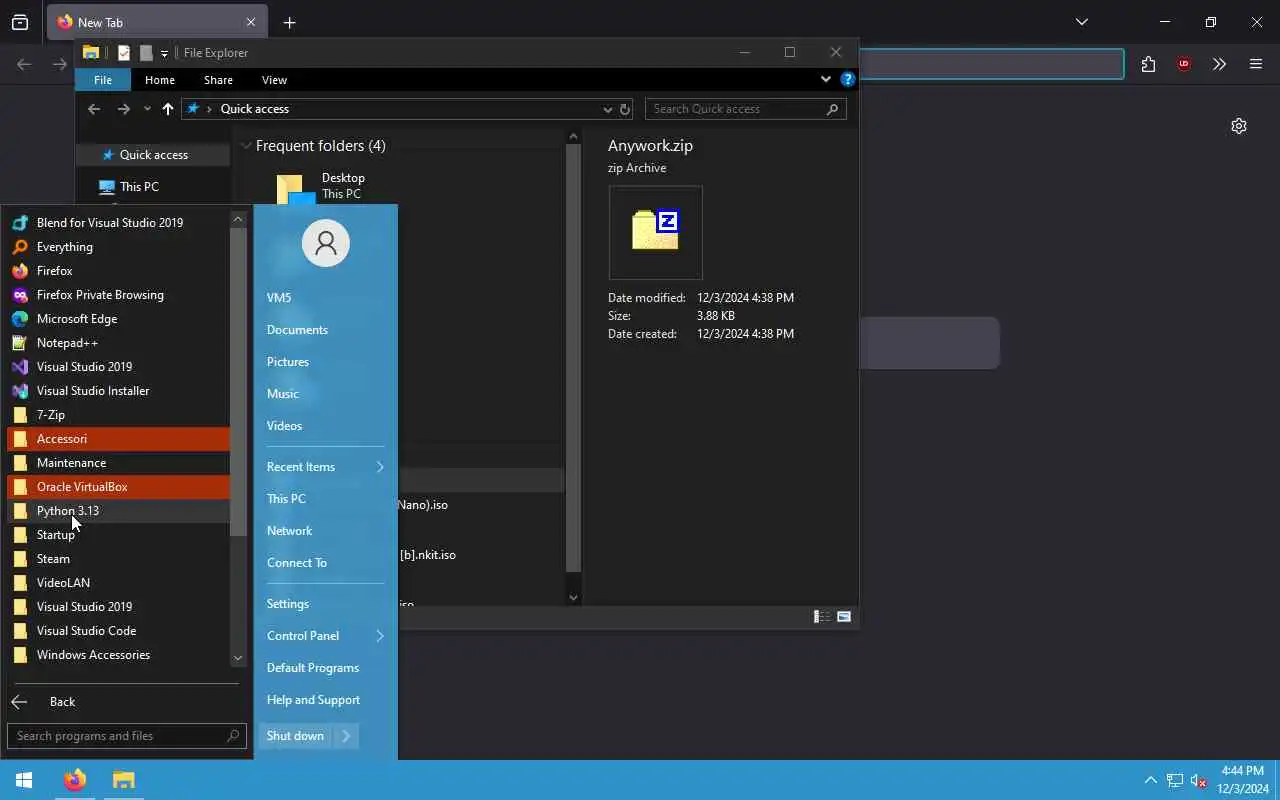Open Firefox Private Browsing entry

[118, 295]
